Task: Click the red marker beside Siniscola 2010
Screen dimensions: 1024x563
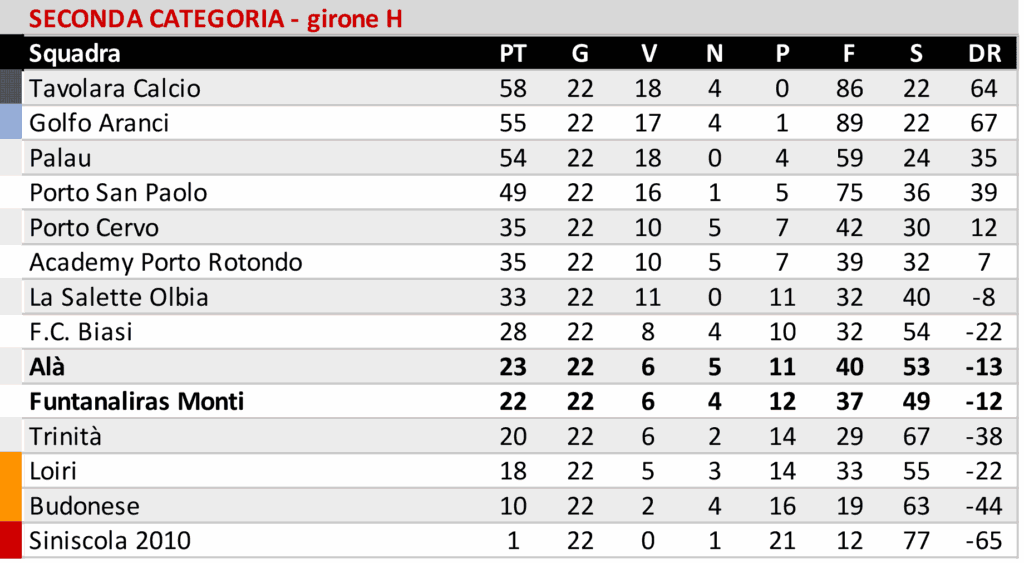Action: 11,541
